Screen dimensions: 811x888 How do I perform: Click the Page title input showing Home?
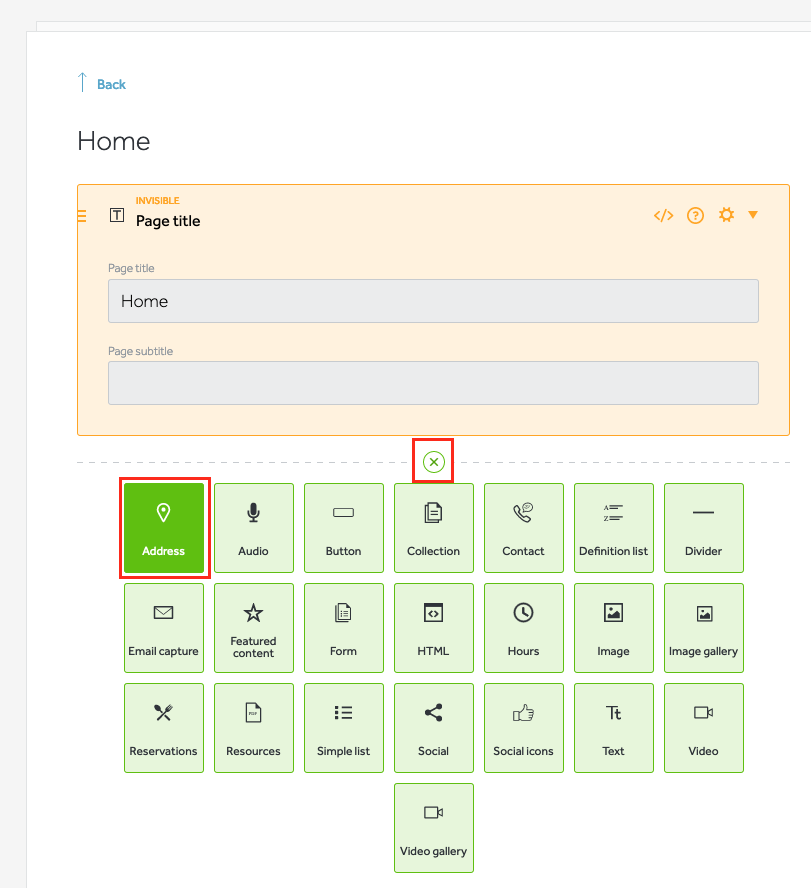coord(433,300)
